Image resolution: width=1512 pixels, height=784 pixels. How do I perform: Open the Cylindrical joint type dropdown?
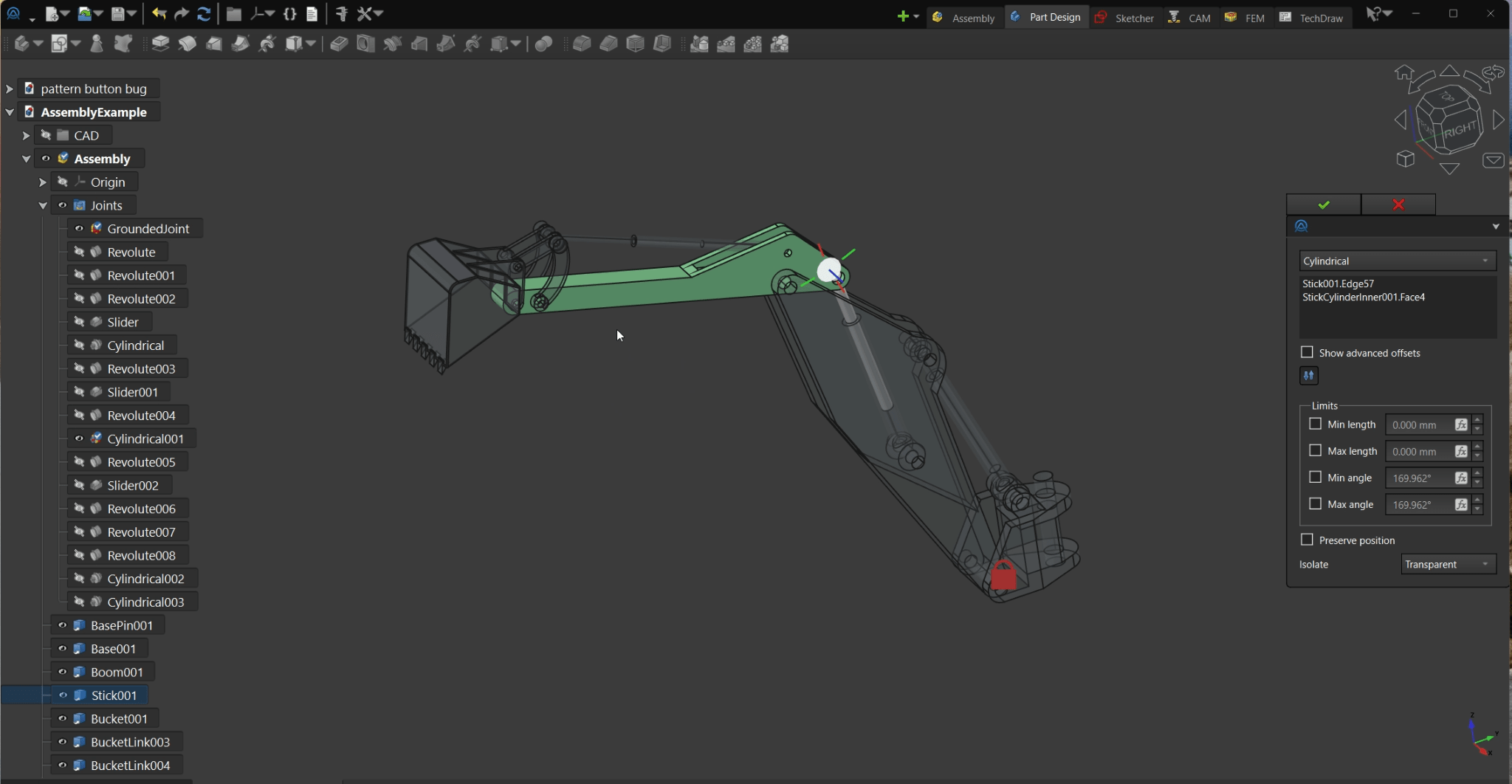pos(1397,261)
